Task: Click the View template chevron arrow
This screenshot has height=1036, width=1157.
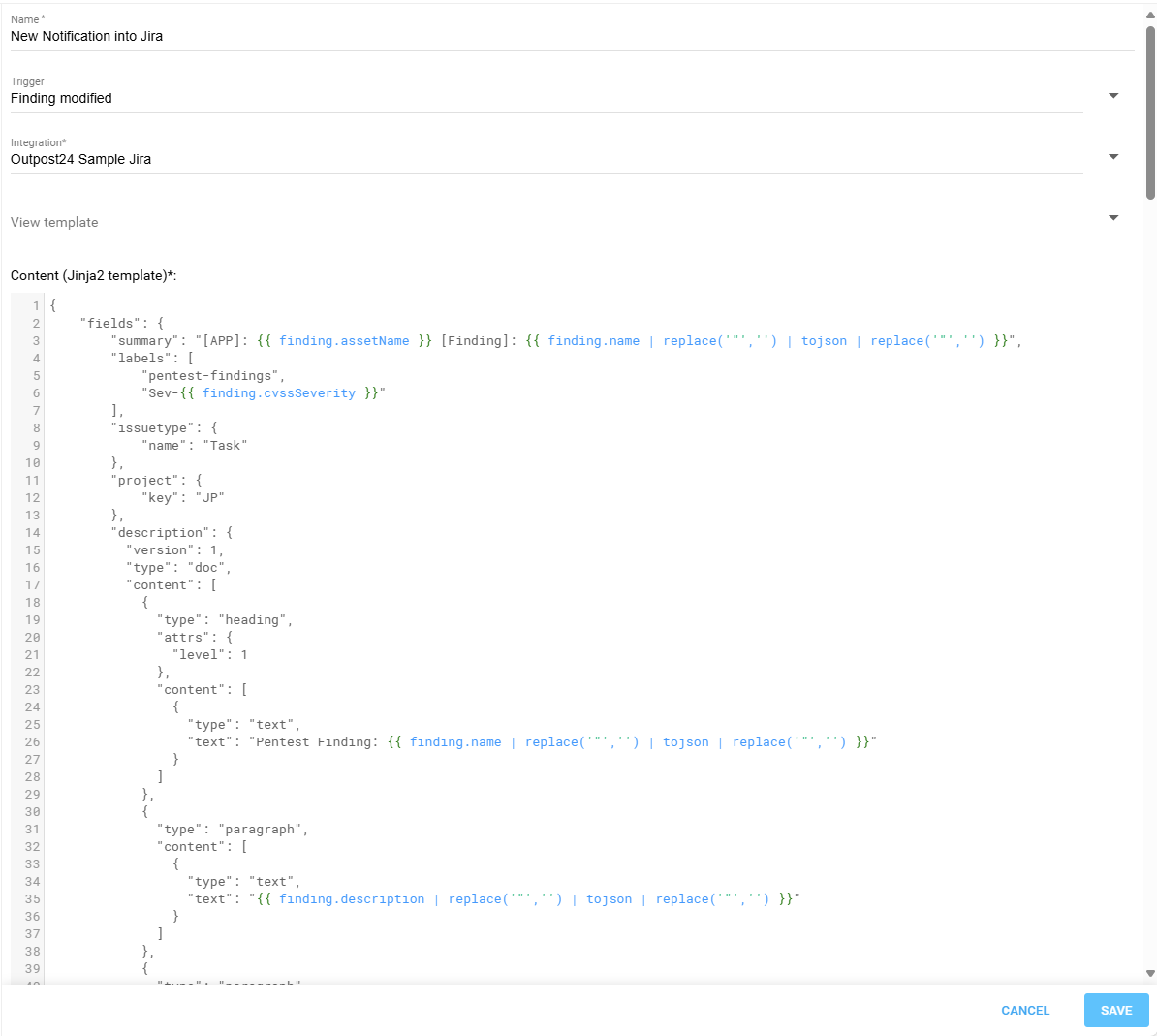Action: click(x=1113, y=217)
